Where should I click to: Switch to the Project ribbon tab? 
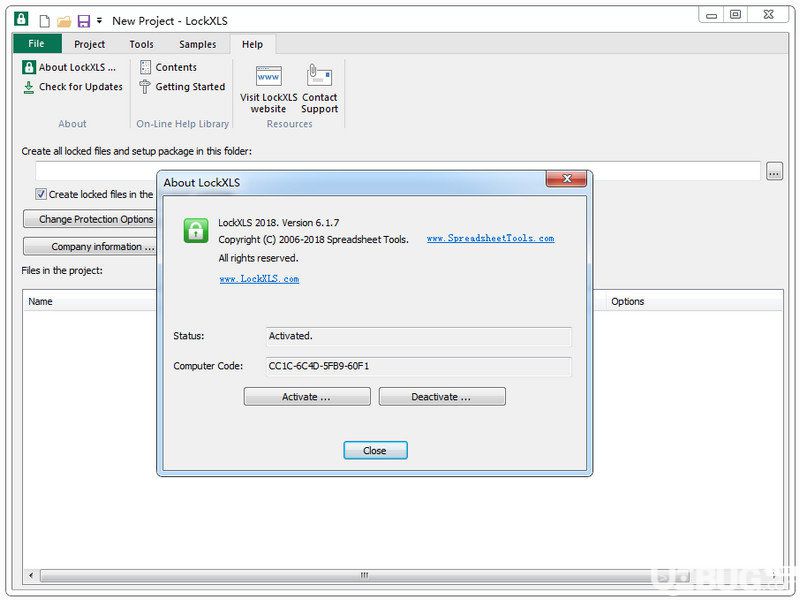pyautogui.click(x=89, y=44)
